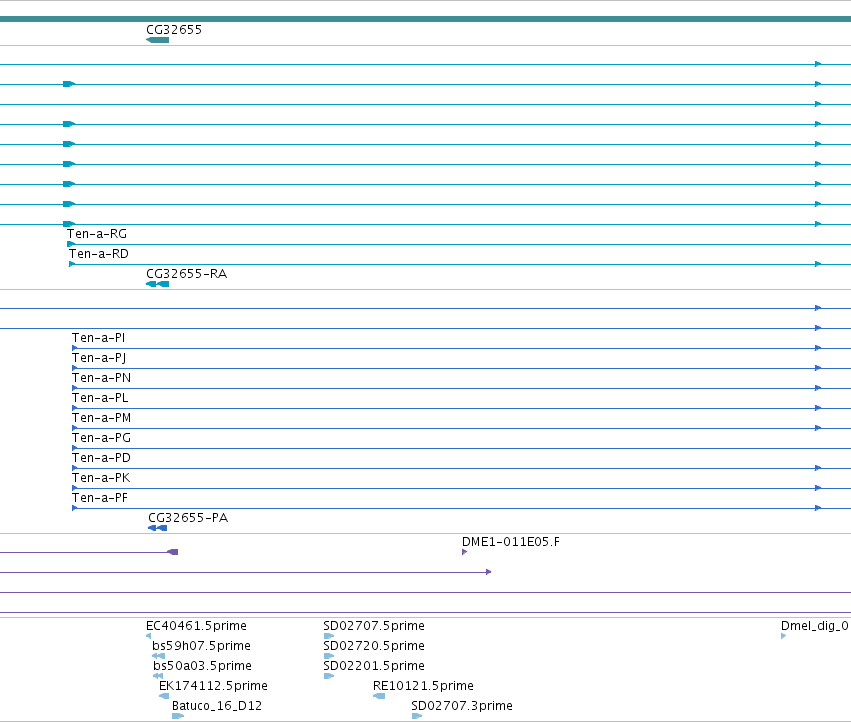The image size is (851, 722).
Task: Select the Ten-a-PL protein label
Action: coord(100,398)
